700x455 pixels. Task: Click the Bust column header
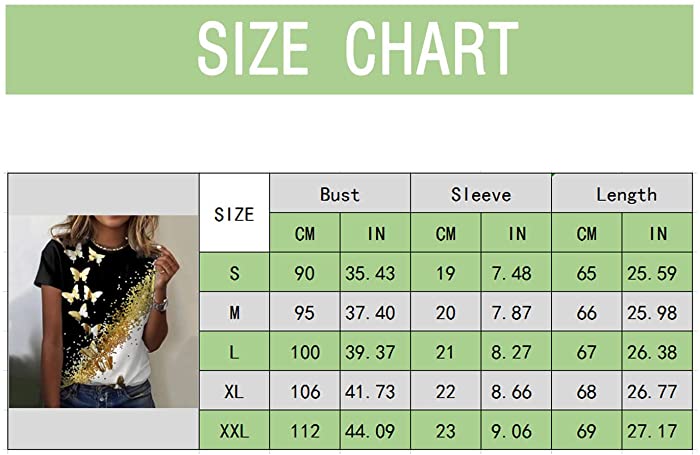(340, 193)
